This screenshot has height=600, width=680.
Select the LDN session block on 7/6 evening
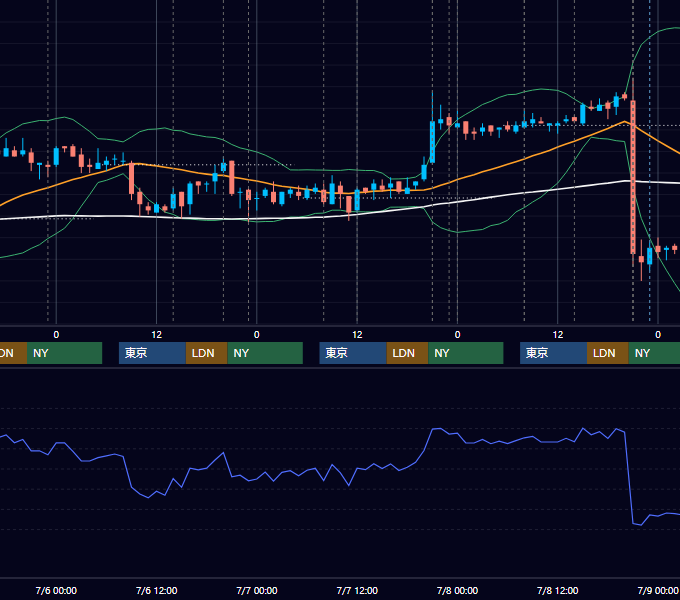206,353
